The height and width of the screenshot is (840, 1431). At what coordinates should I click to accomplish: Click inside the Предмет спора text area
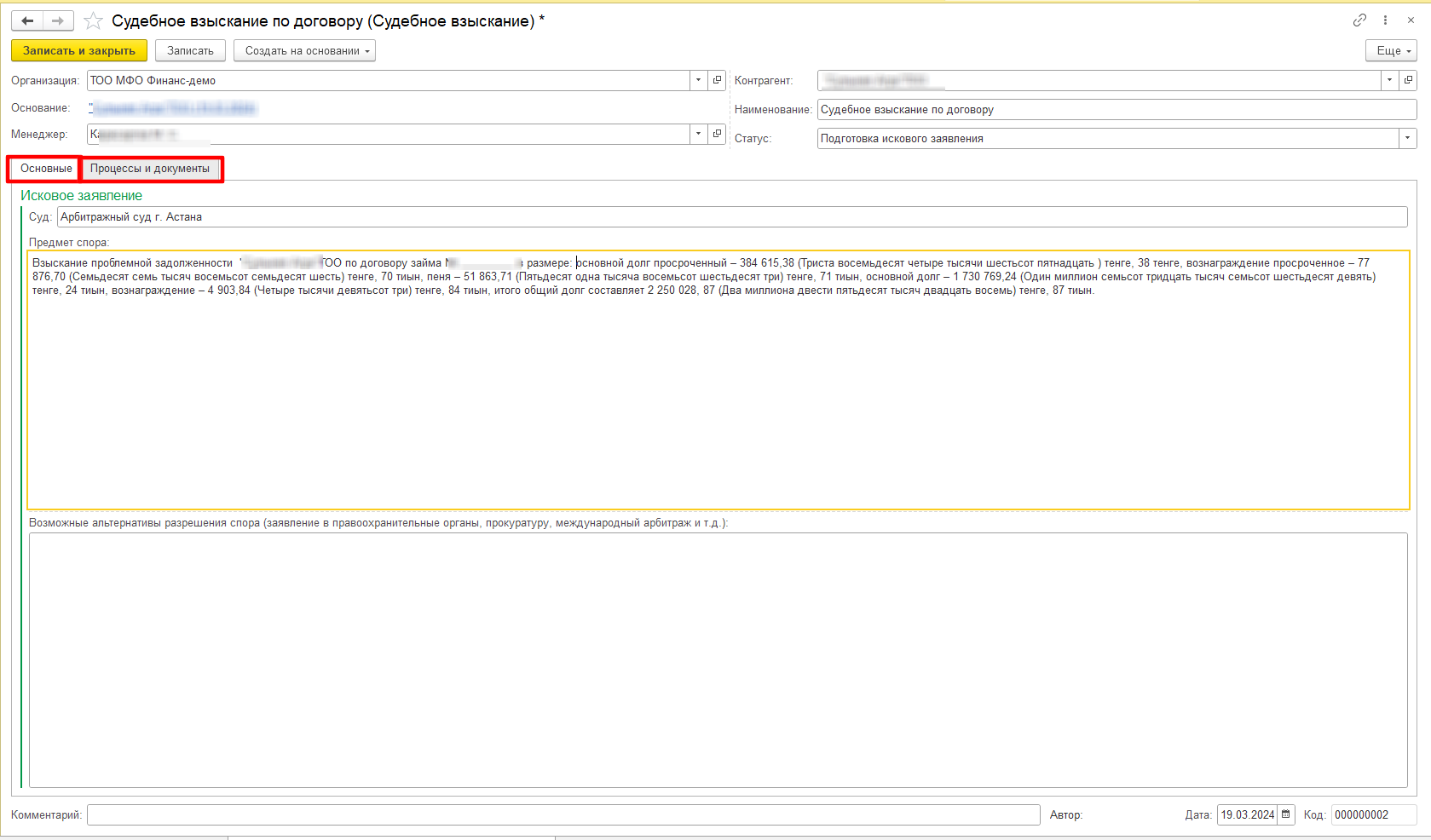coord(718,380)
